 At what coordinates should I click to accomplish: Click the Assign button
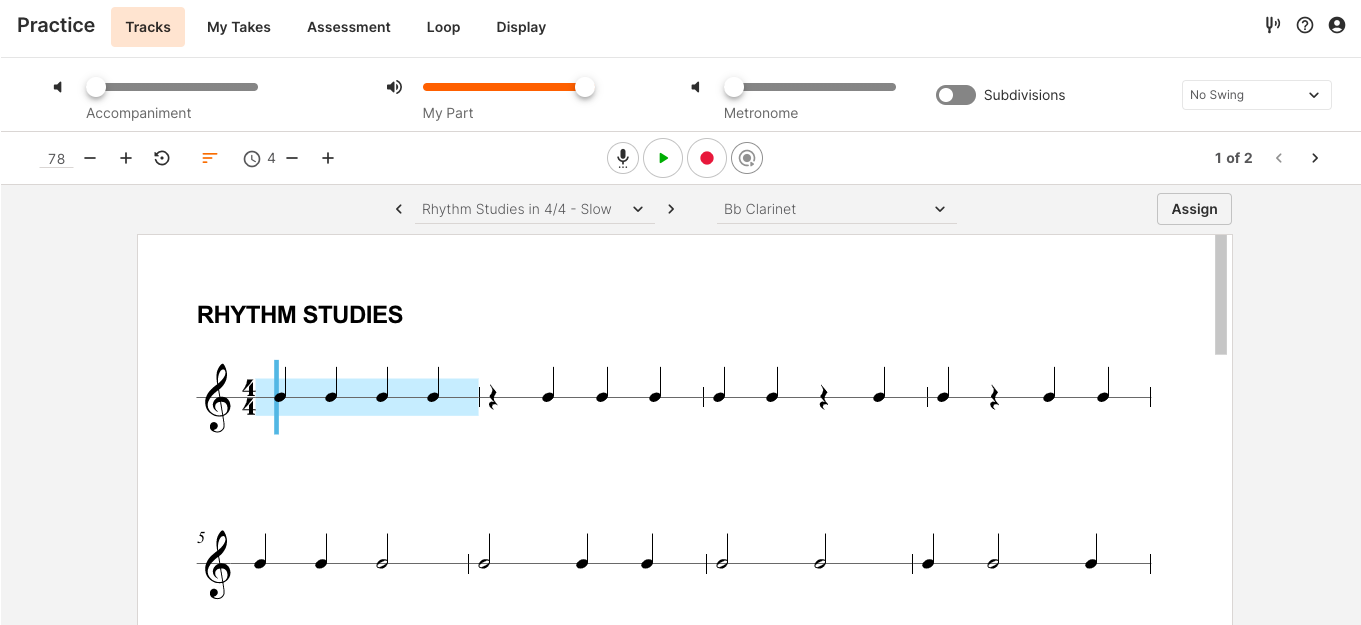(1194, 209)
